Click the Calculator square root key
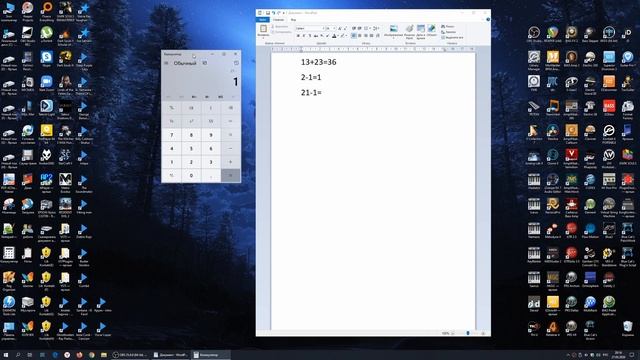Viewport: 640px width, 360px height. click(x=211, y=121)
